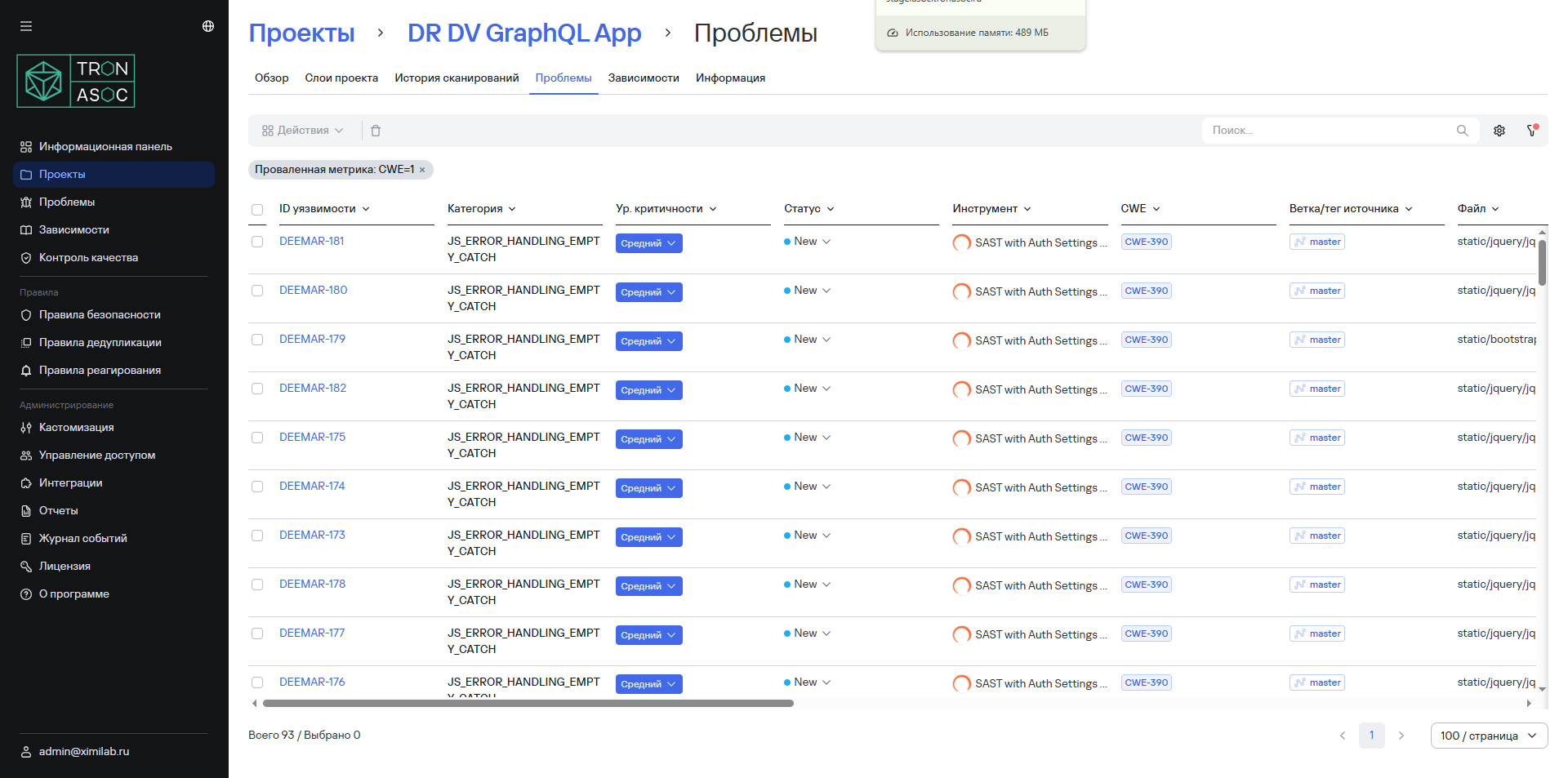Open Интеграции in sidebar

tap(70, 482)
